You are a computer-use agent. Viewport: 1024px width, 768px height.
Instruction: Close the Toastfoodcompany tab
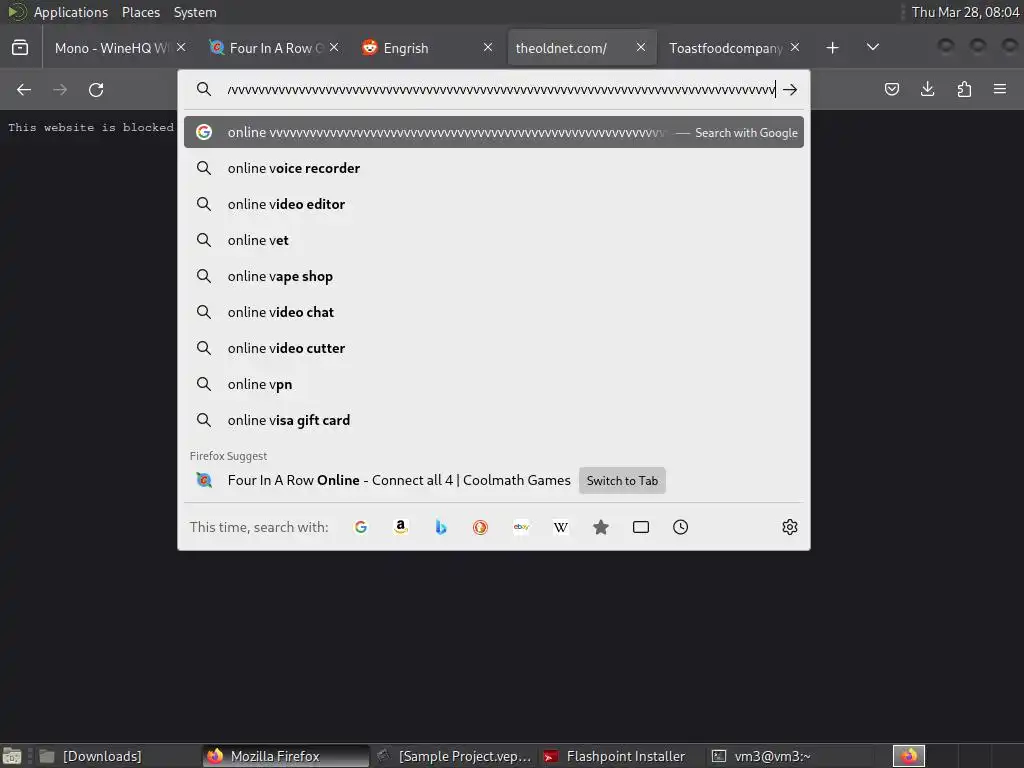tap(795, 47)
